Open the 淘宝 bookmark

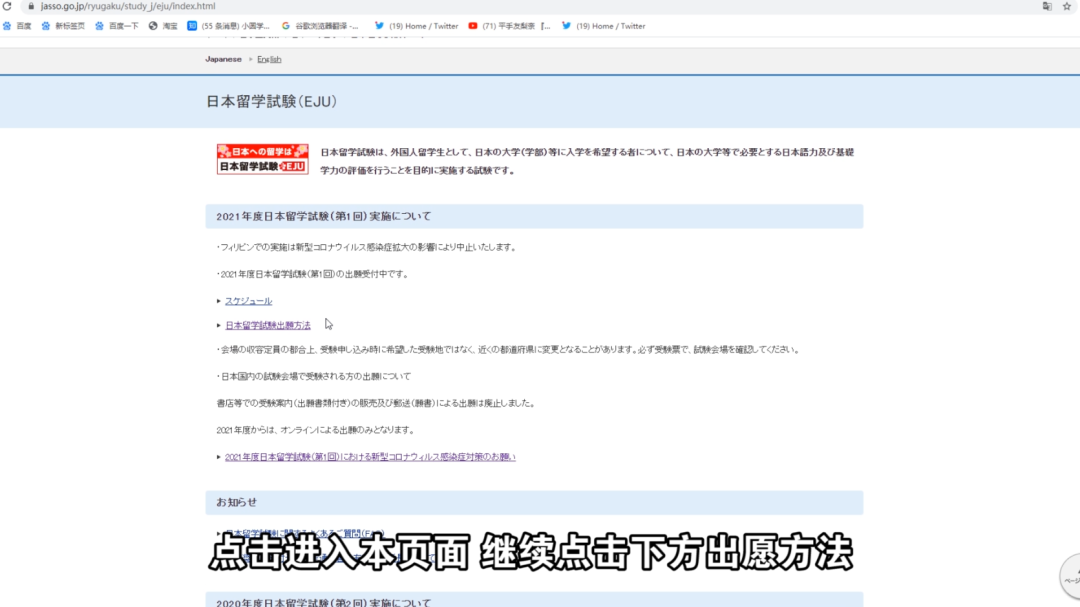pos(163,26)
